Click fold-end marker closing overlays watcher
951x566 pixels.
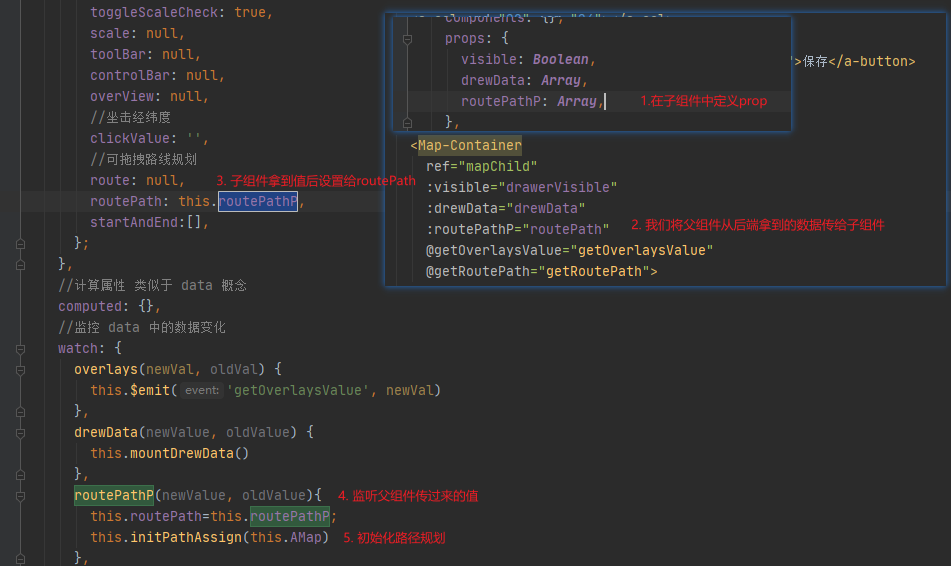(19, 411)
